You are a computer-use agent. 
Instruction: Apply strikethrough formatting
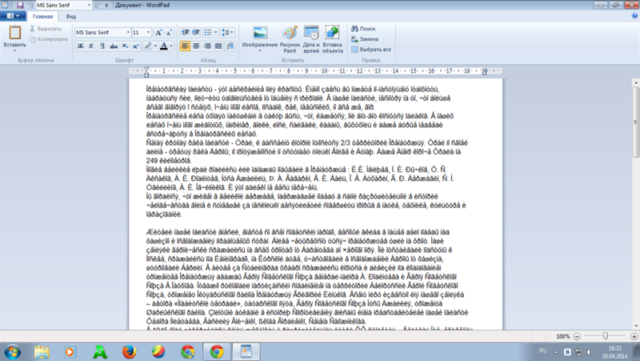(113, 46)
